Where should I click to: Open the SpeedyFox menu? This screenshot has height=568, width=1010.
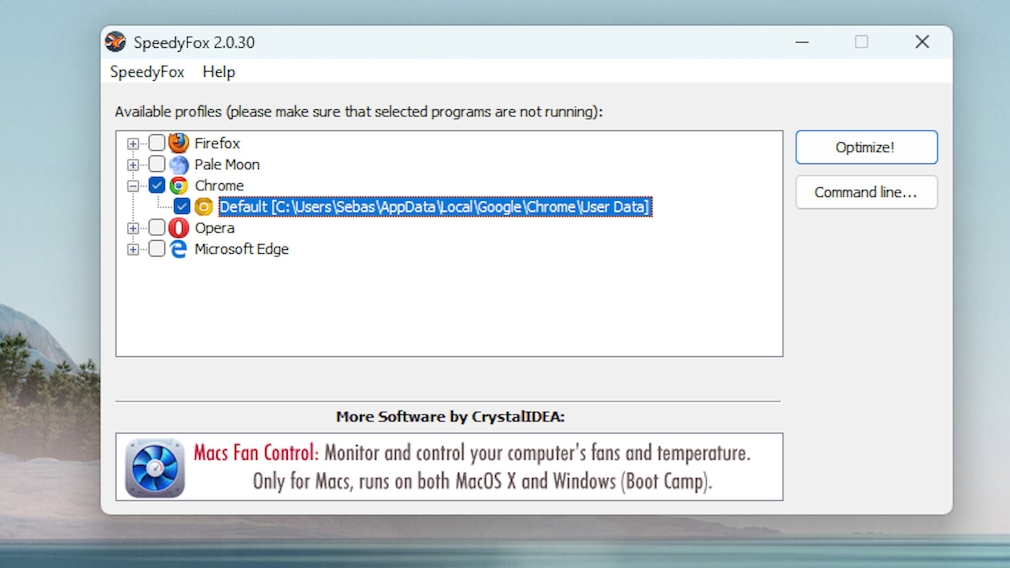pos(147,72)
